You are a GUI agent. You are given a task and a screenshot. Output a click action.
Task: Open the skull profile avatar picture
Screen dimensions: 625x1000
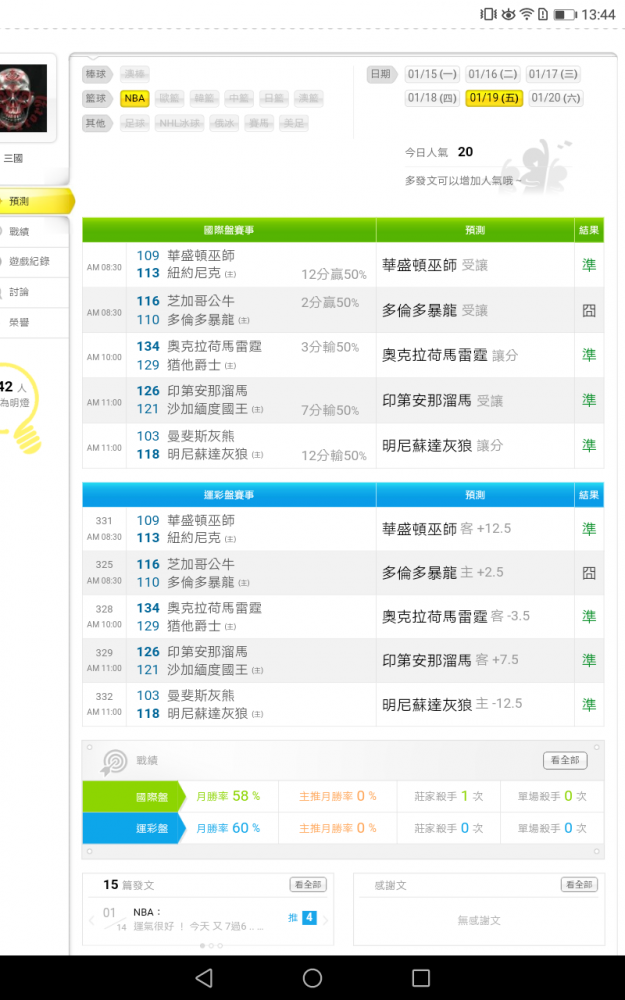coord(24,98)
